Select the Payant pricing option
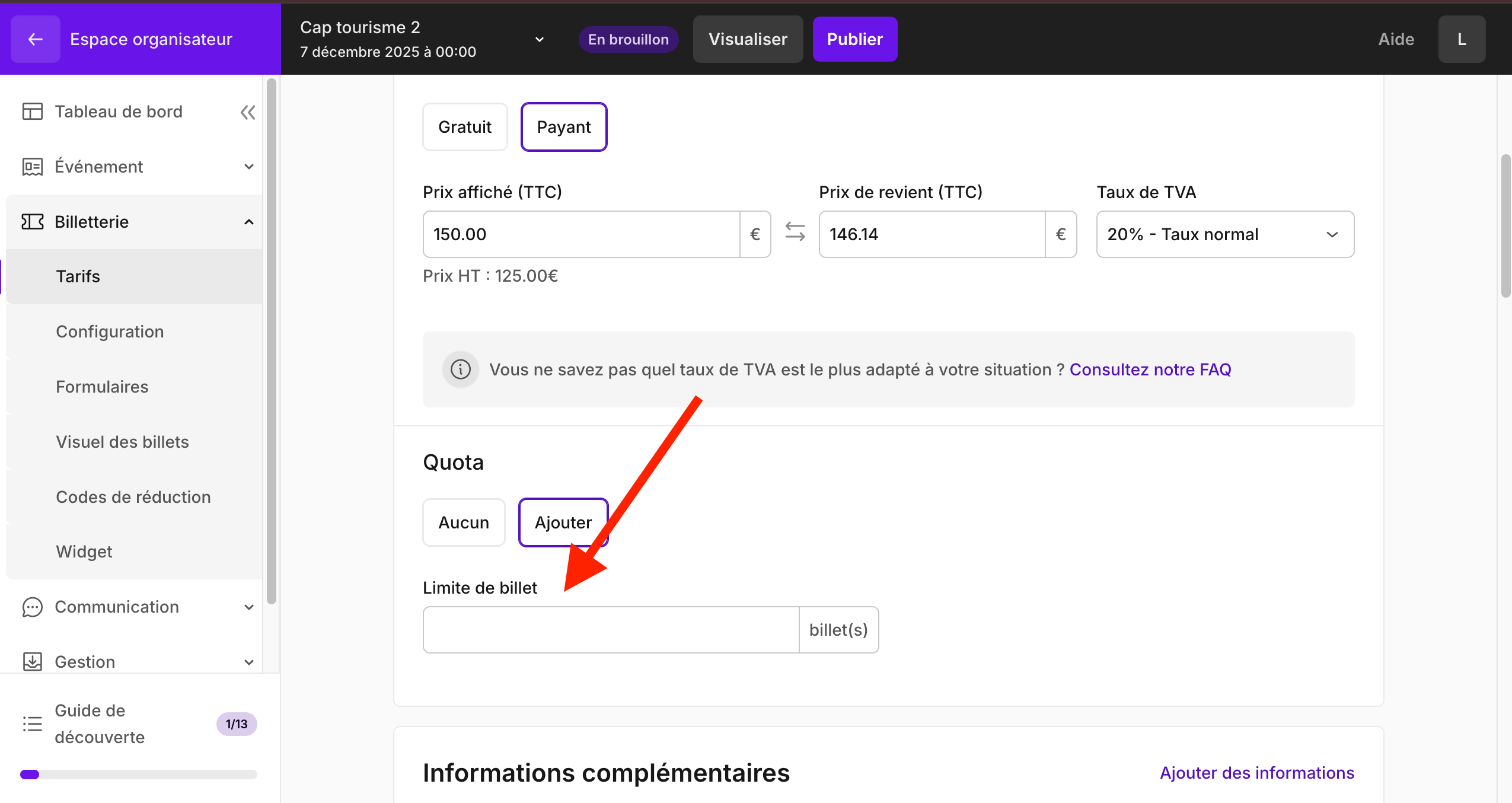This screenshot has height=803, width=1512. click(x=563, y=127)
